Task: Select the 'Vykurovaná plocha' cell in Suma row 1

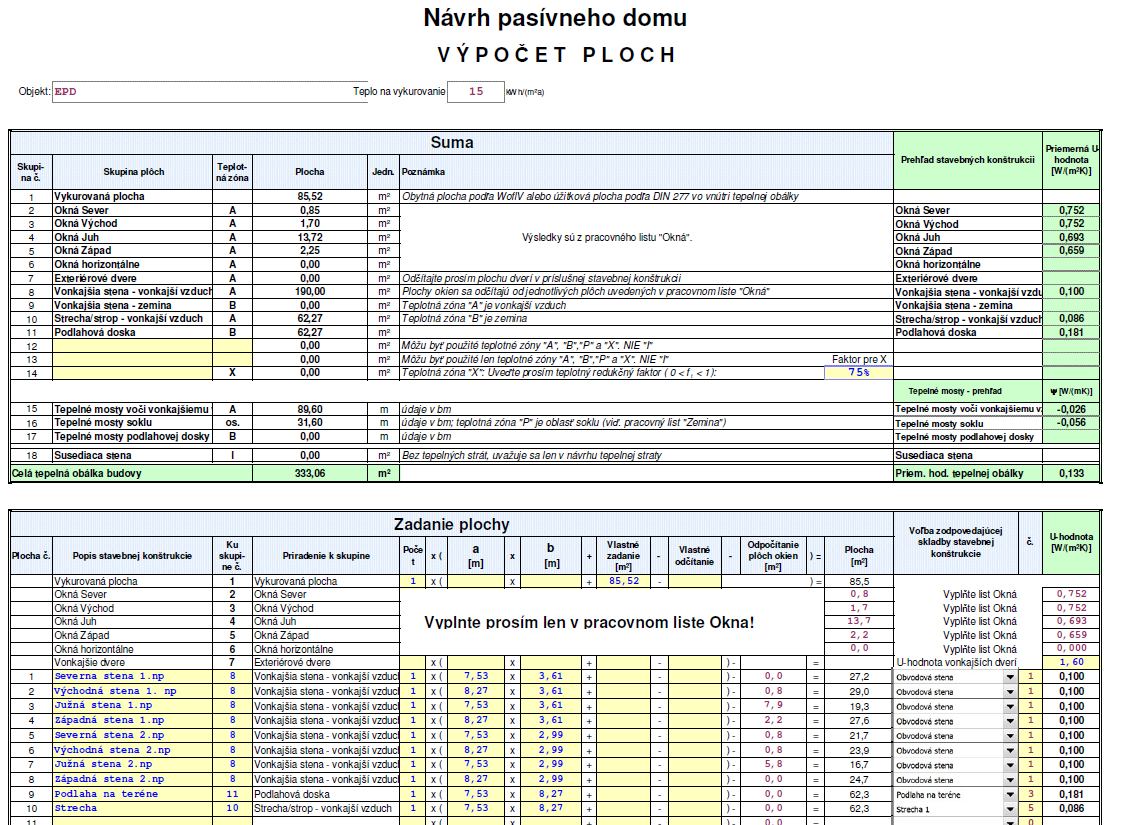Action: [133, 196]
